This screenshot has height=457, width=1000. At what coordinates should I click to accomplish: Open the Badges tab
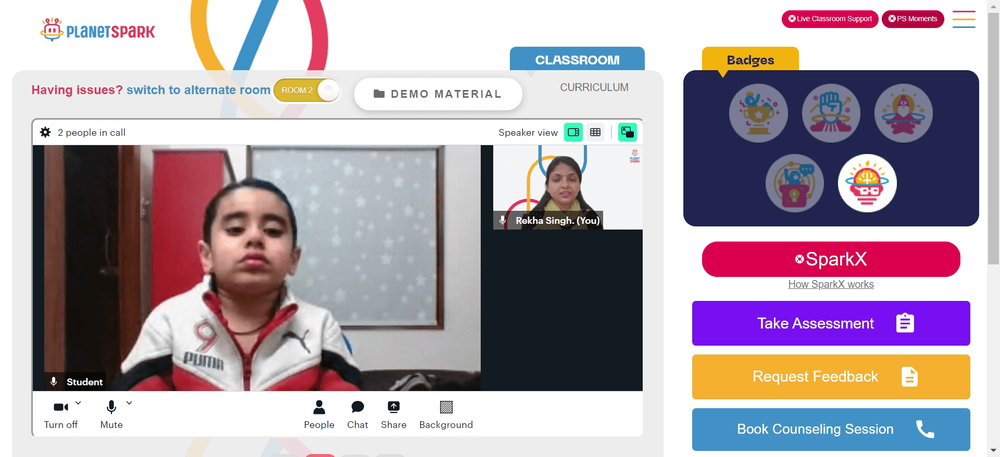[750, 60]
